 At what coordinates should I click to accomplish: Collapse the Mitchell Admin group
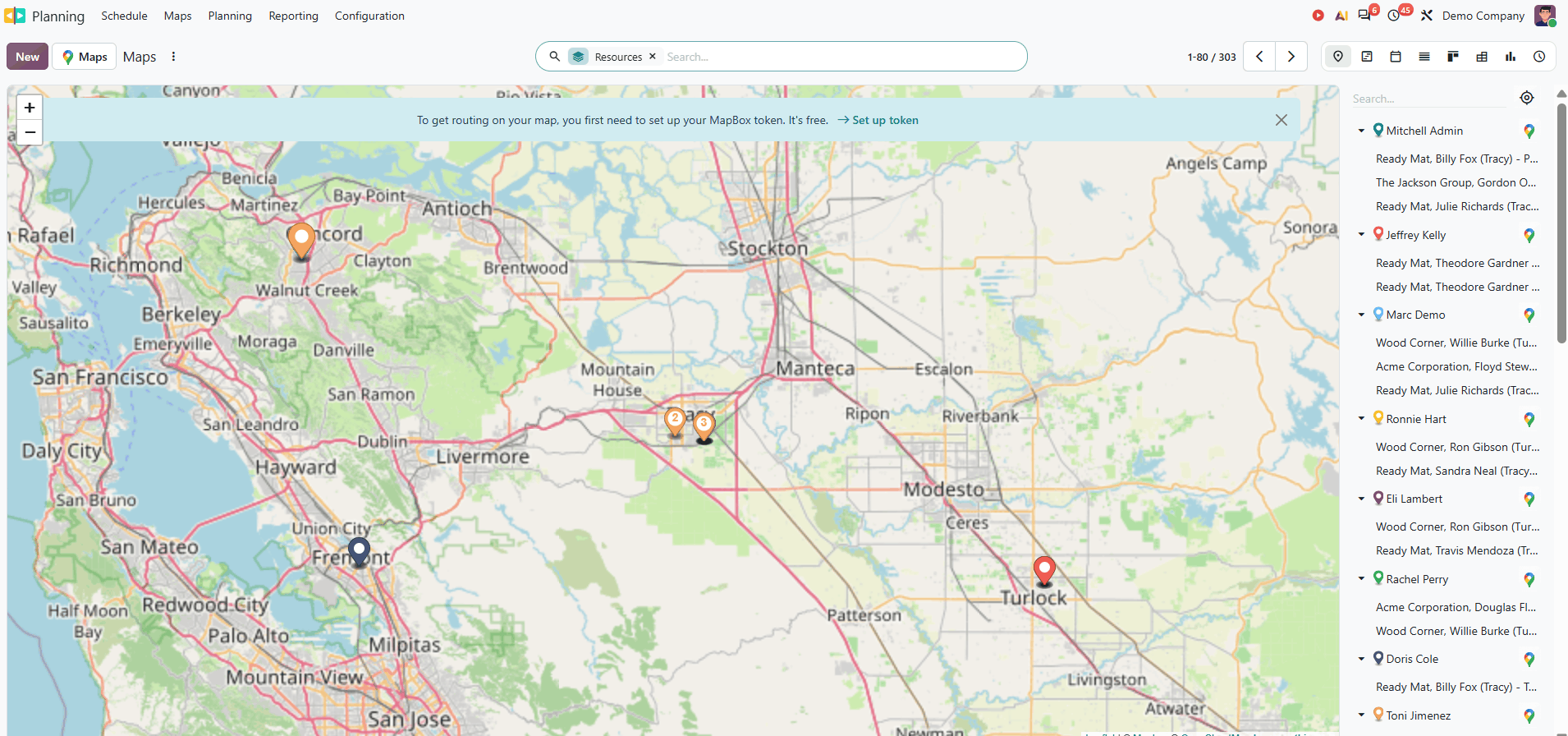tap(1361, 131)
